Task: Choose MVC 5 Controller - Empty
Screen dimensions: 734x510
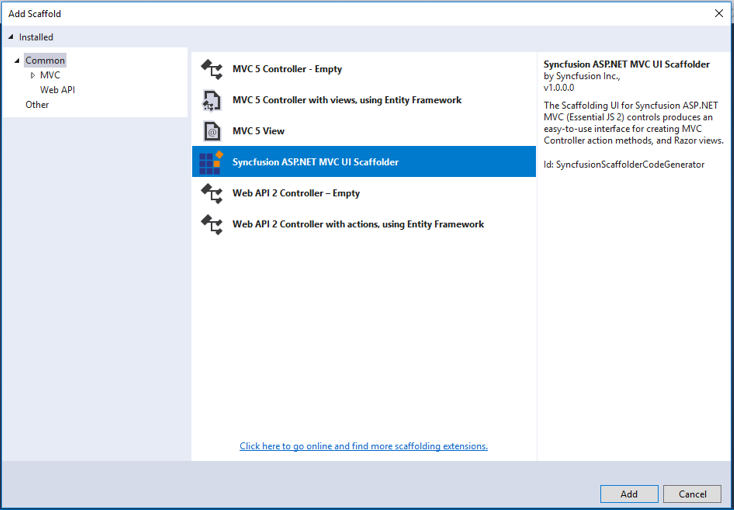Action: click(364, 69)
